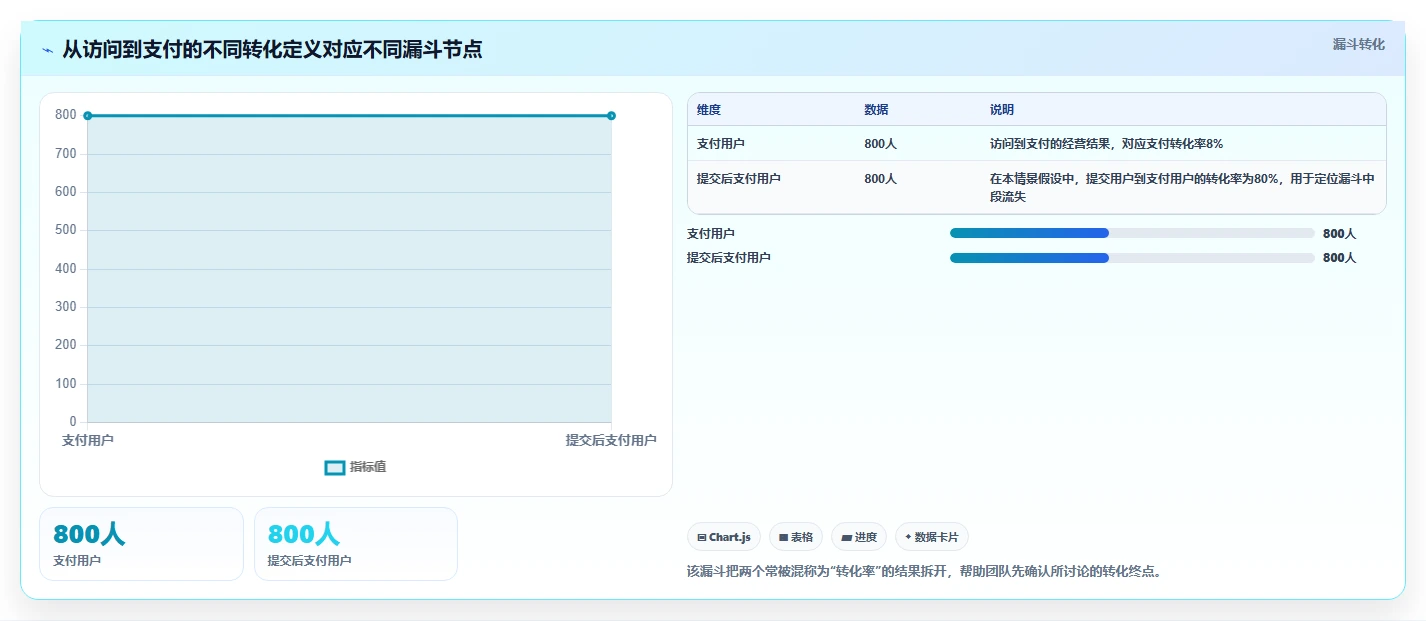Image resolution: width=1426 pixels, height=621 pixels.
Task: Click the 400 y-axis label
Action: pyautogui.click(x=66, y=269)
